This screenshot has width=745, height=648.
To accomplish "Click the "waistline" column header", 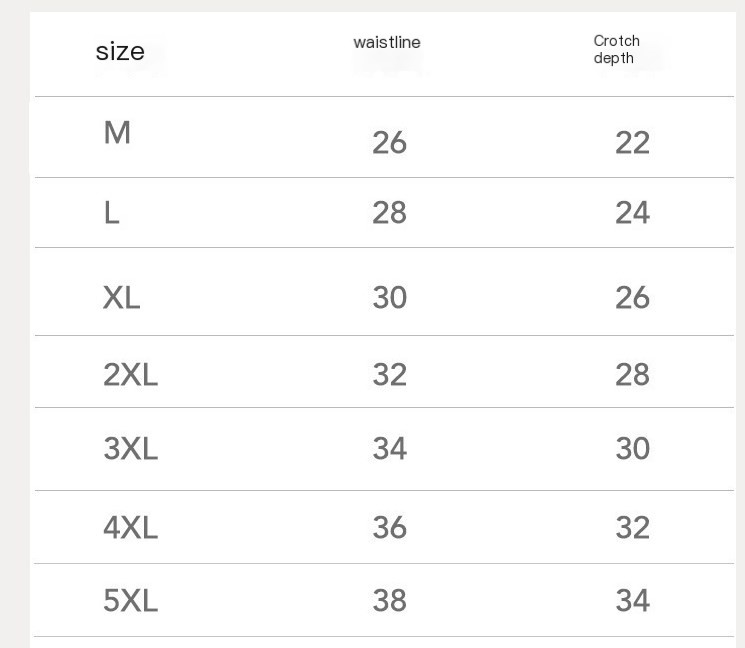I will click(387, 43).
